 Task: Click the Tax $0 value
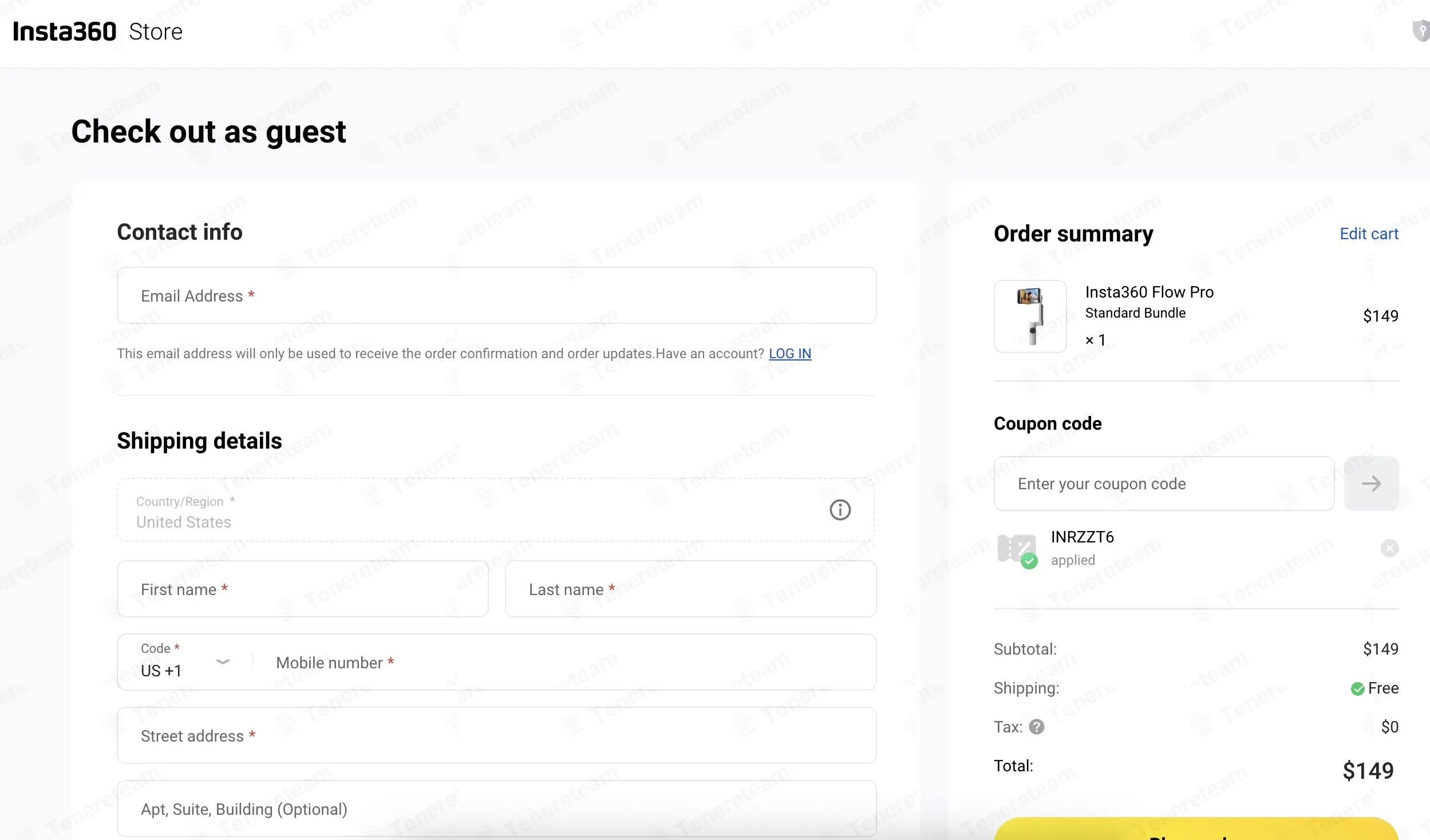click(x=1389, y=727)
